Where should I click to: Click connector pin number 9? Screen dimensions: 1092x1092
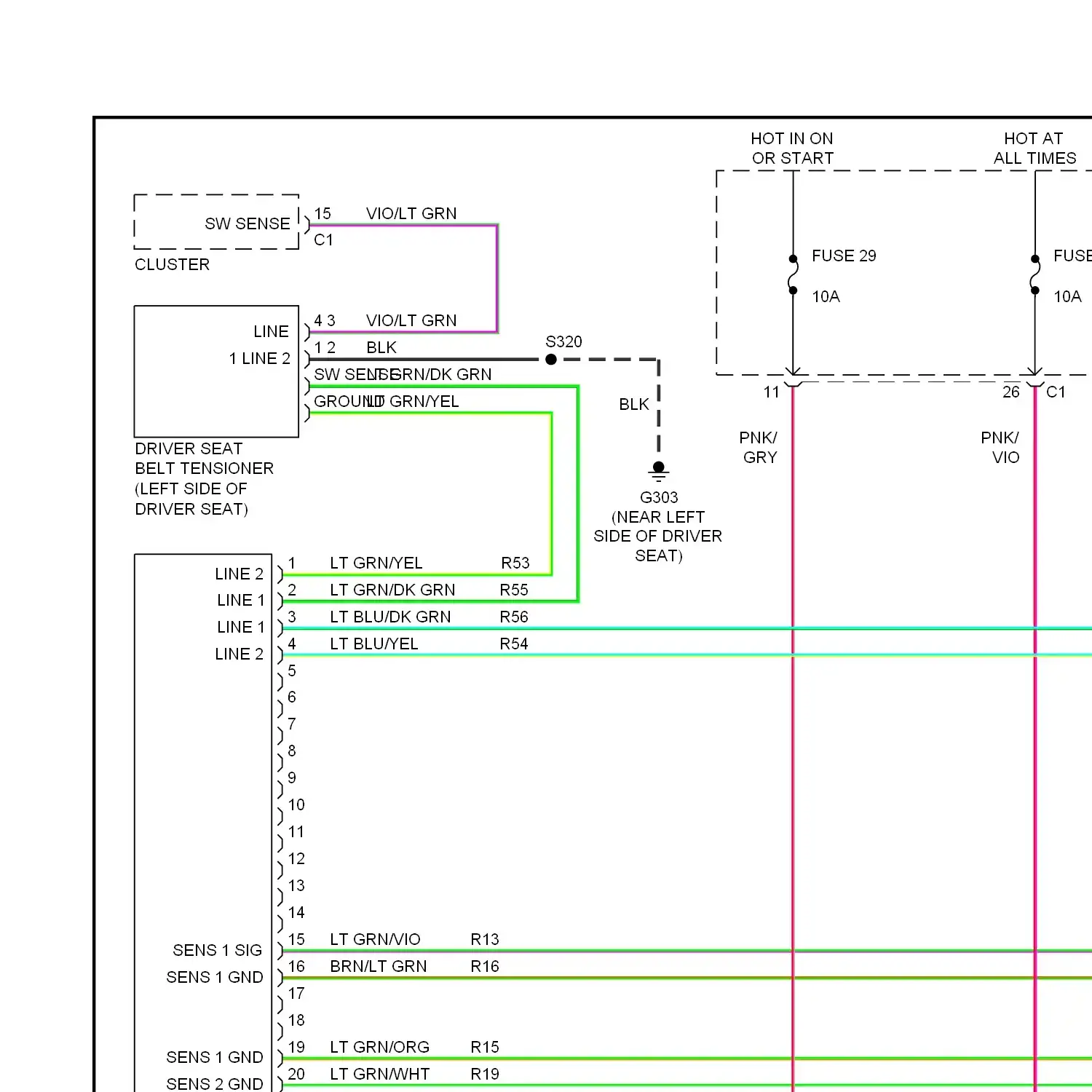point(292,778)
